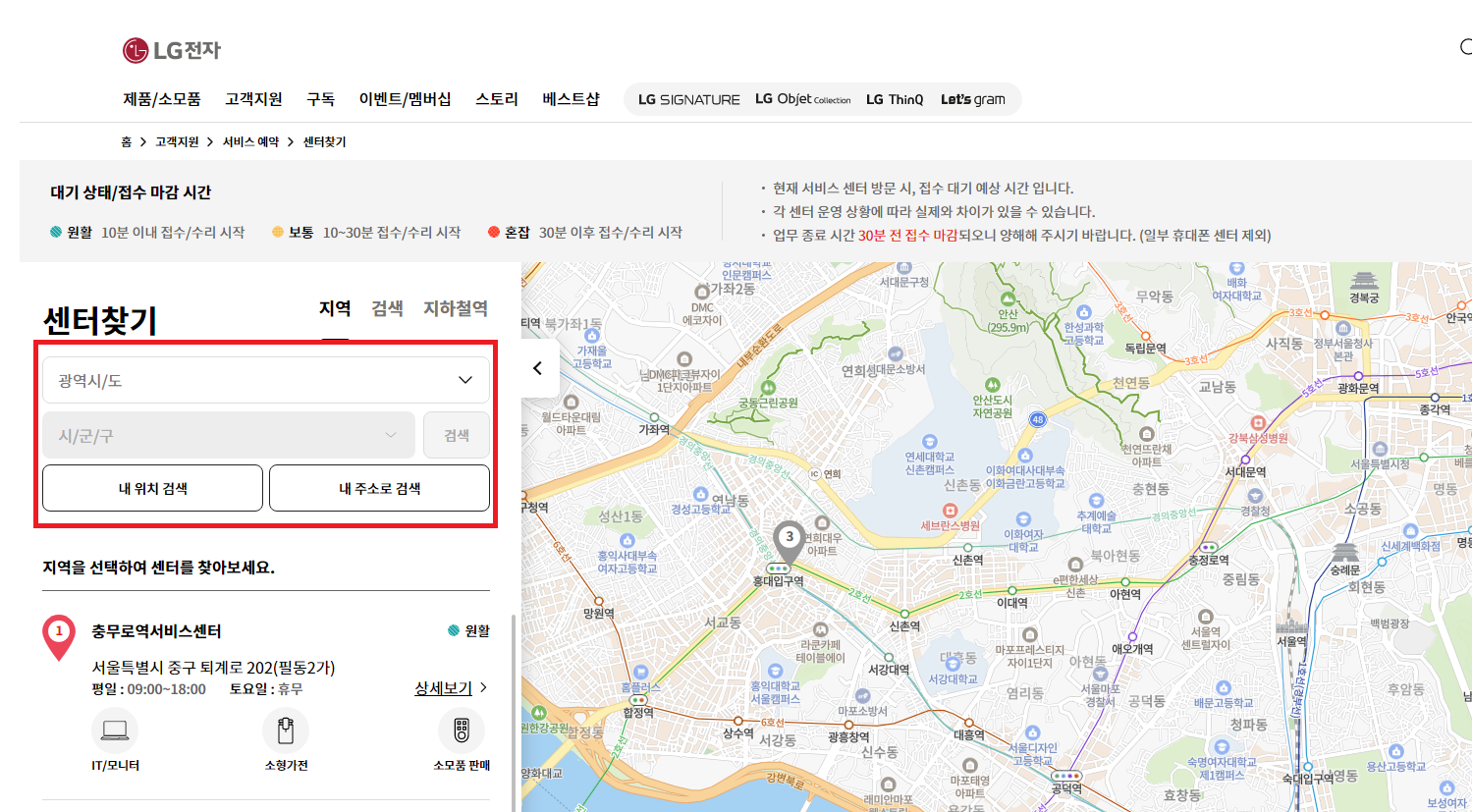Click the 서대문역 label on map
The image size is (1472, 812).
coord(1245,472)
